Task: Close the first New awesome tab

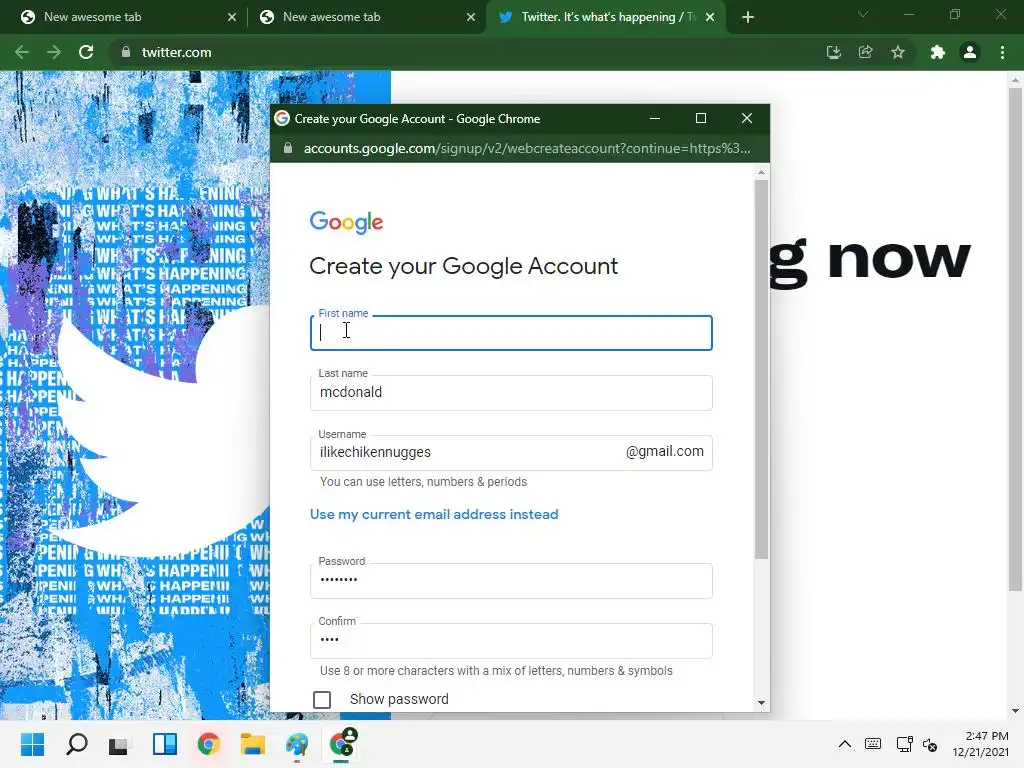Action: click(232, 17)
